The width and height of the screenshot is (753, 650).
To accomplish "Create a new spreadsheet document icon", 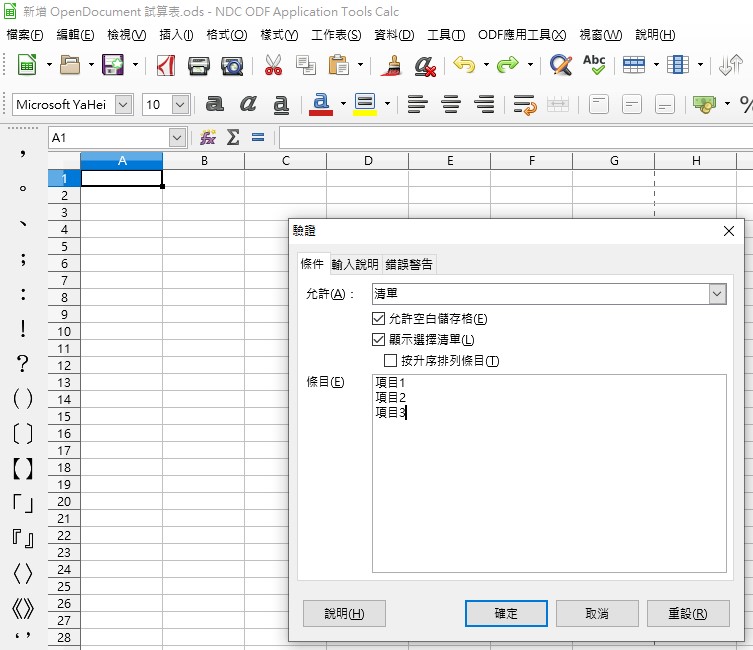I will pos(27,65).
